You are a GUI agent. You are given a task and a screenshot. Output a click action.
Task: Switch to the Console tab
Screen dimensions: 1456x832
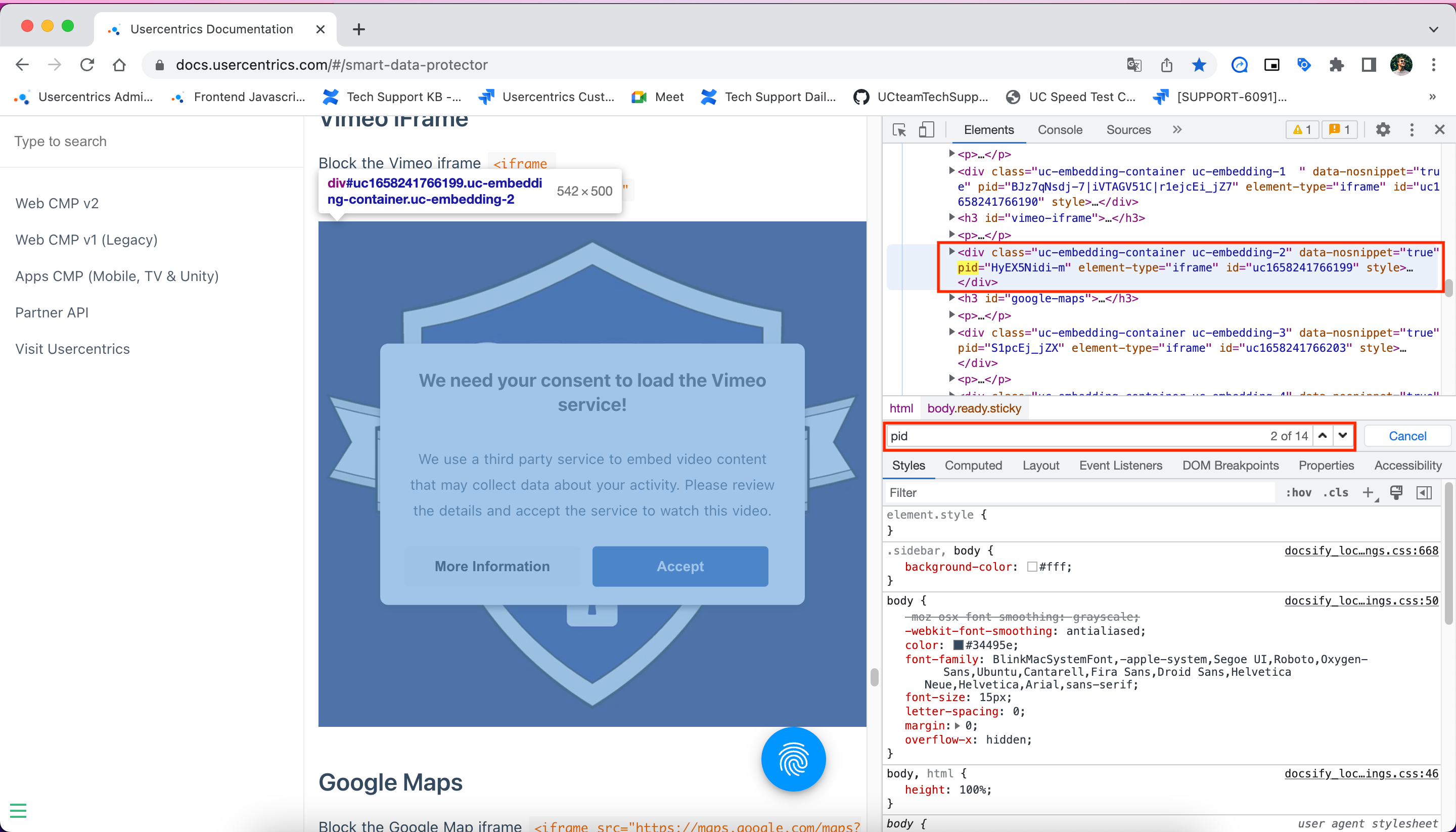coord(1060,130)
